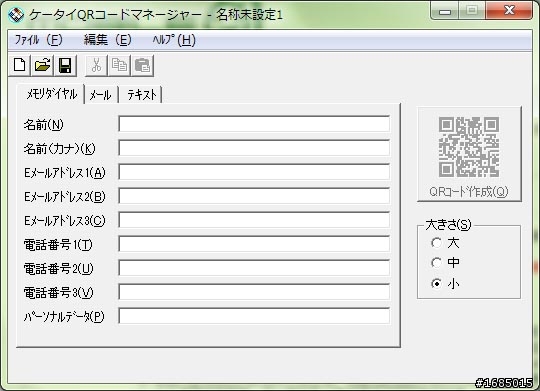
Task: Select the メモリダイヤル tab
Action: pyautogui.click(x=51, y=94)
